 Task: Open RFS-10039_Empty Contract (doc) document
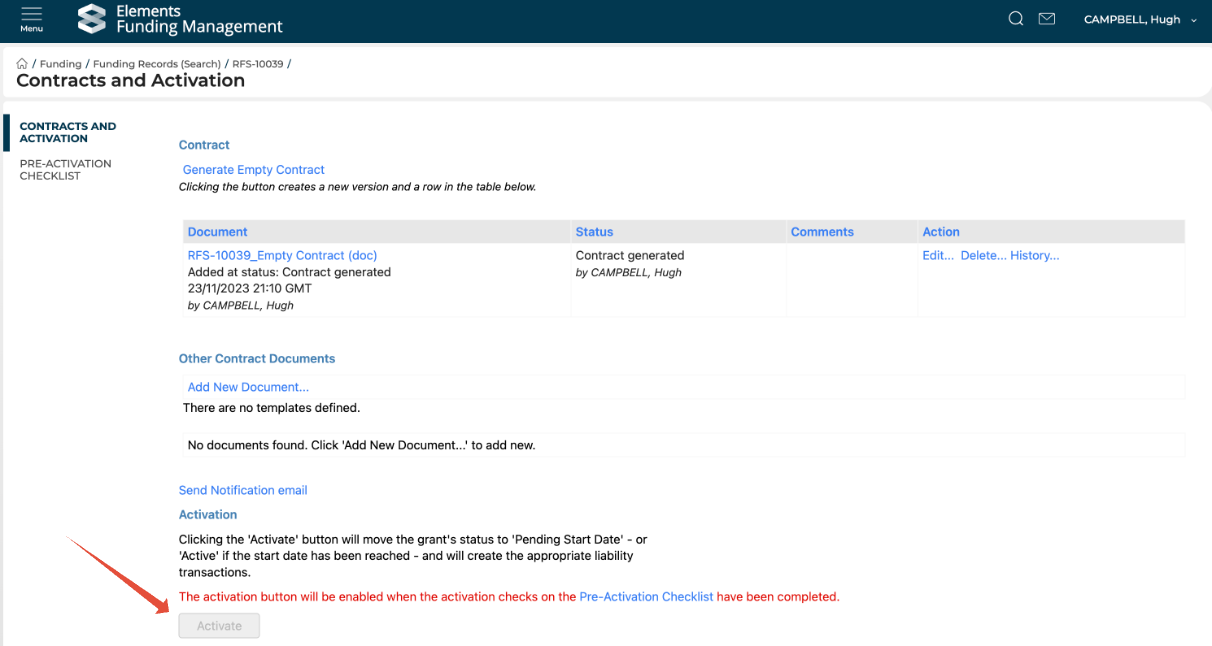(x=282, y=256)
